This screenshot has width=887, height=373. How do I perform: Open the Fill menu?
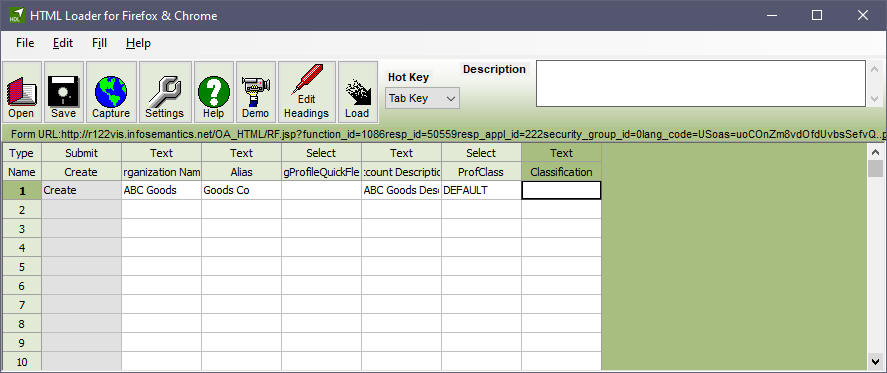click(x=99, y=43)
